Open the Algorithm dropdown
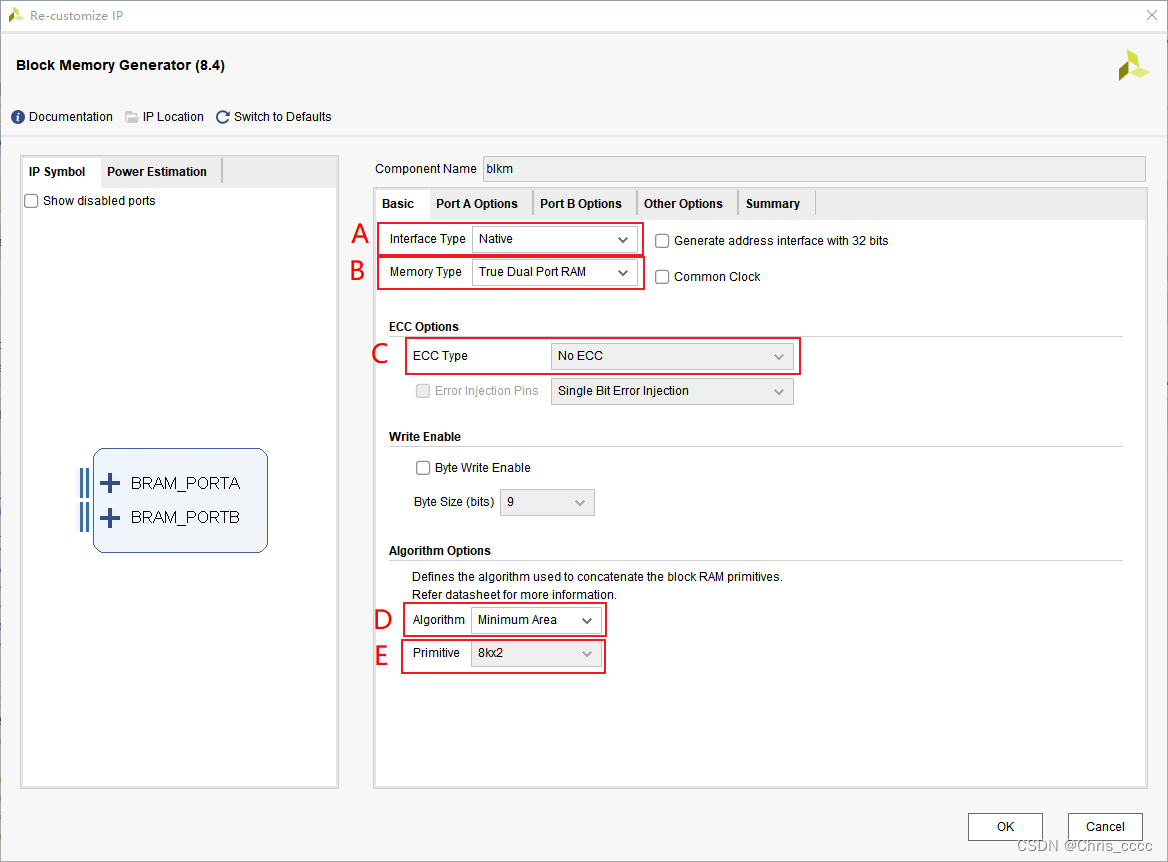The height and width of the screenshot is (862, 1168). point(536,620)
